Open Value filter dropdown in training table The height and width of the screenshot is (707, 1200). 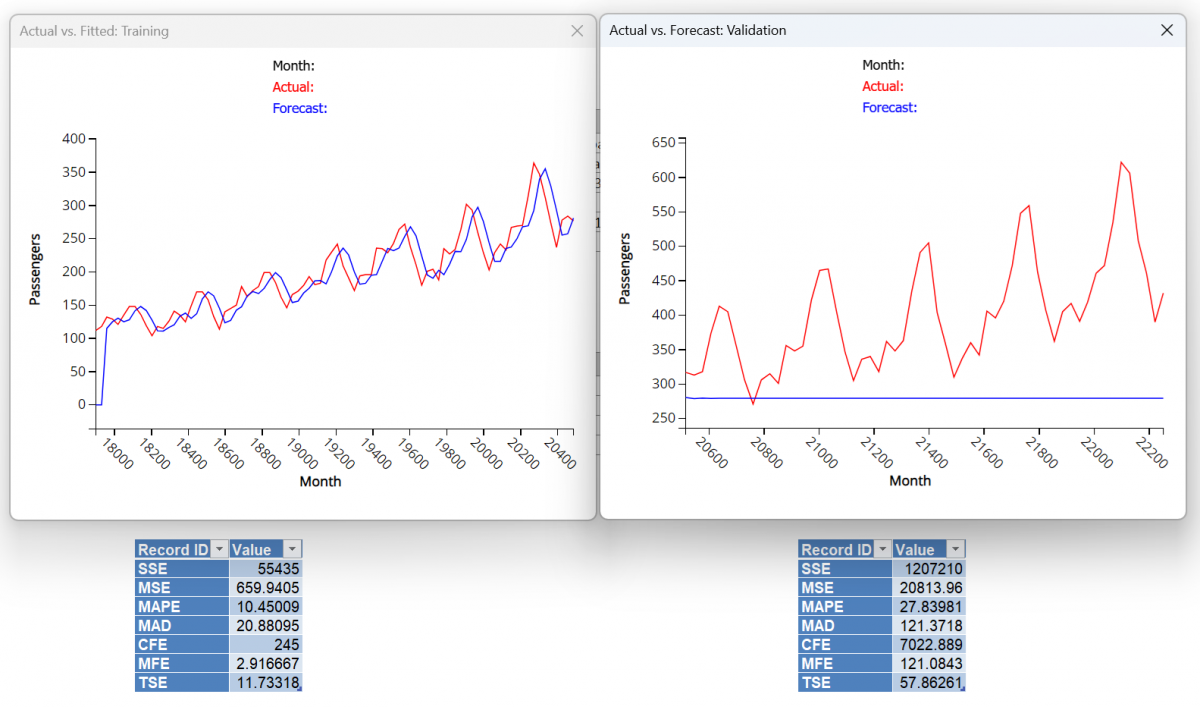(291, 549)
